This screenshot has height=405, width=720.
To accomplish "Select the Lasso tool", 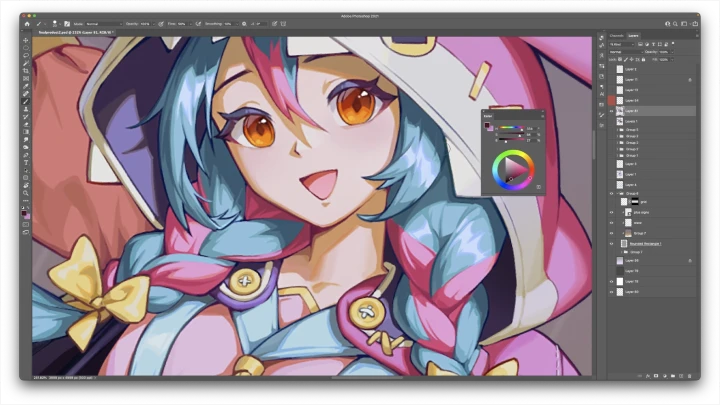I will pos(26,56).
